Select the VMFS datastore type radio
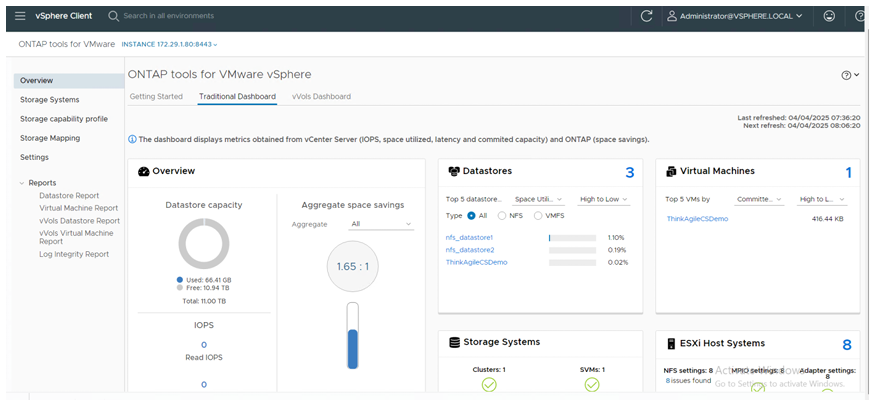This screenshot has width=878, height=403. 538,215
